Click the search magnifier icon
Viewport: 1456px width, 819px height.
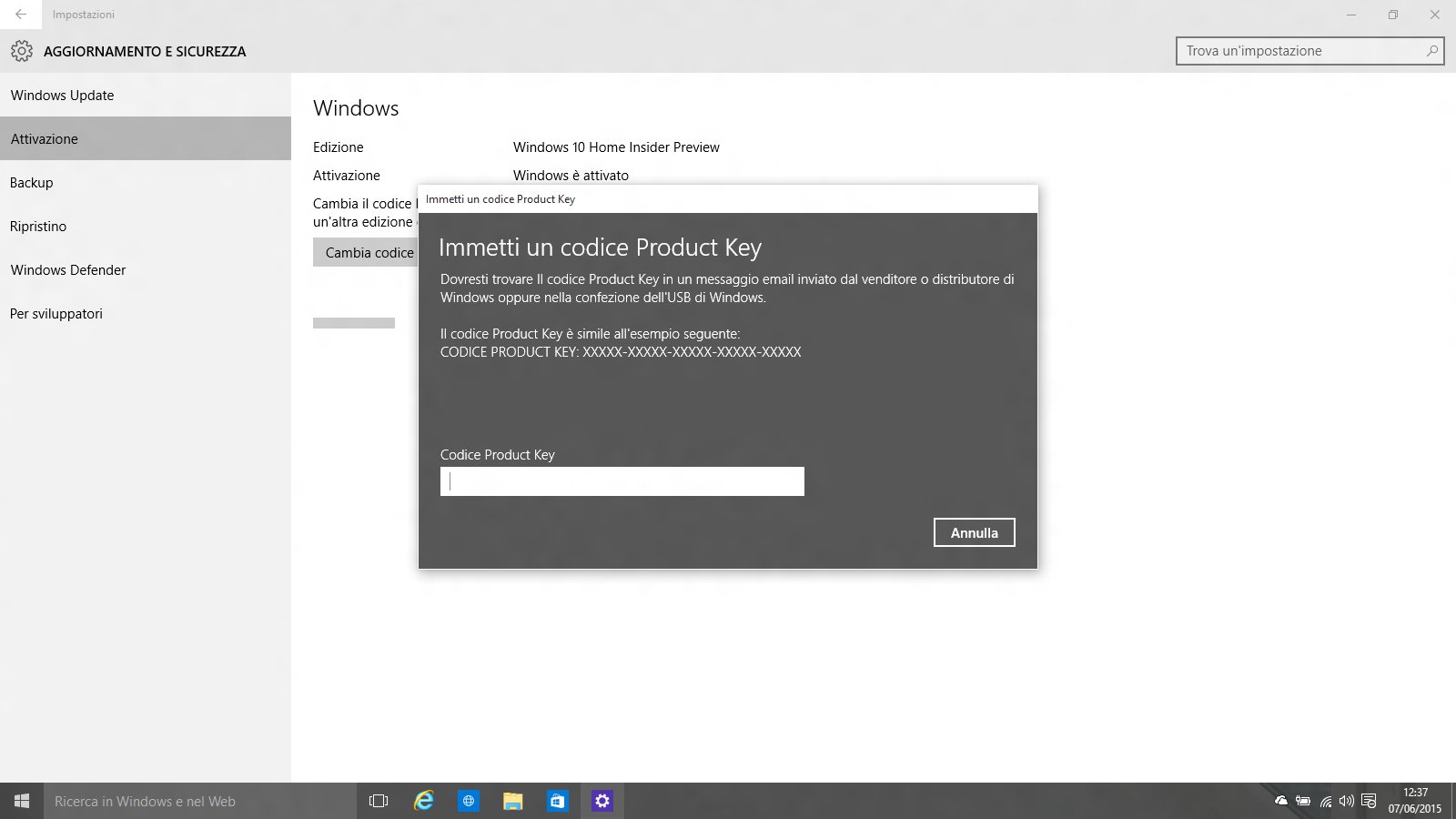(x=1431, y=51)
